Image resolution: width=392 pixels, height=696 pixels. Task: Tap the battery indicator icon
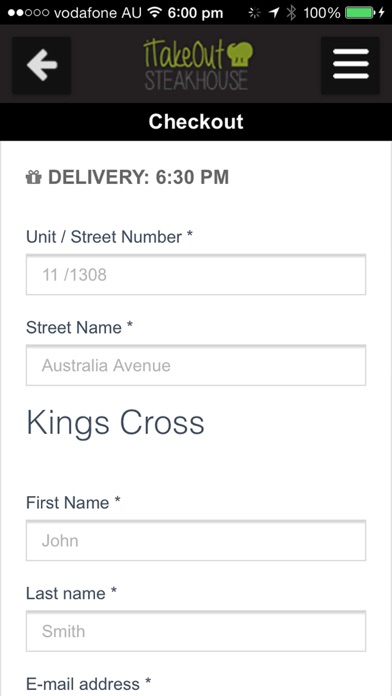[359, 13]
